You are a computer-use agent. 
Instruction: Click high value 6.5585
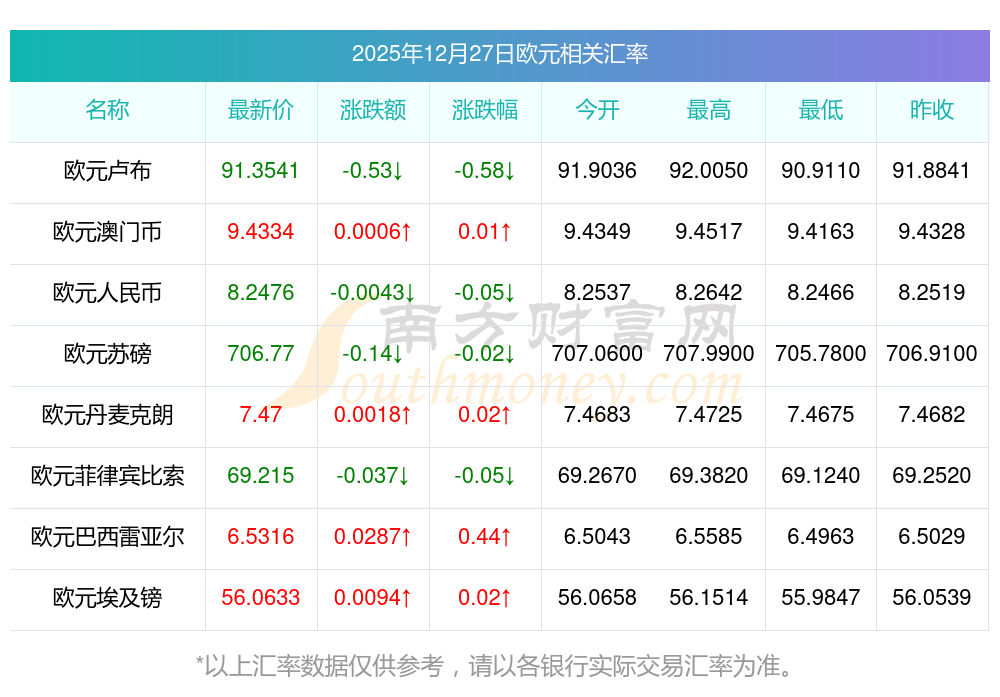click(x=709, y=536)
